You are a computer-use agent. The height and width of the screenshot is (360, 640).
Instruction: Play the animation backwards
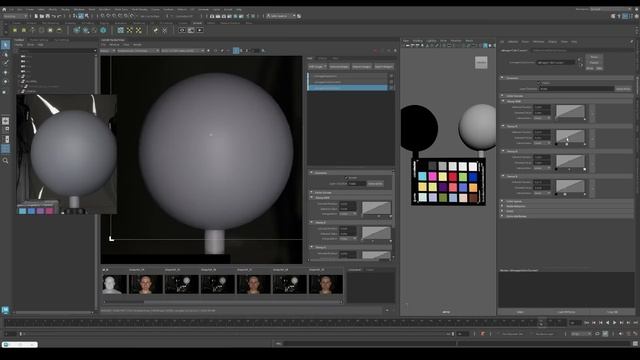(608, 323)
